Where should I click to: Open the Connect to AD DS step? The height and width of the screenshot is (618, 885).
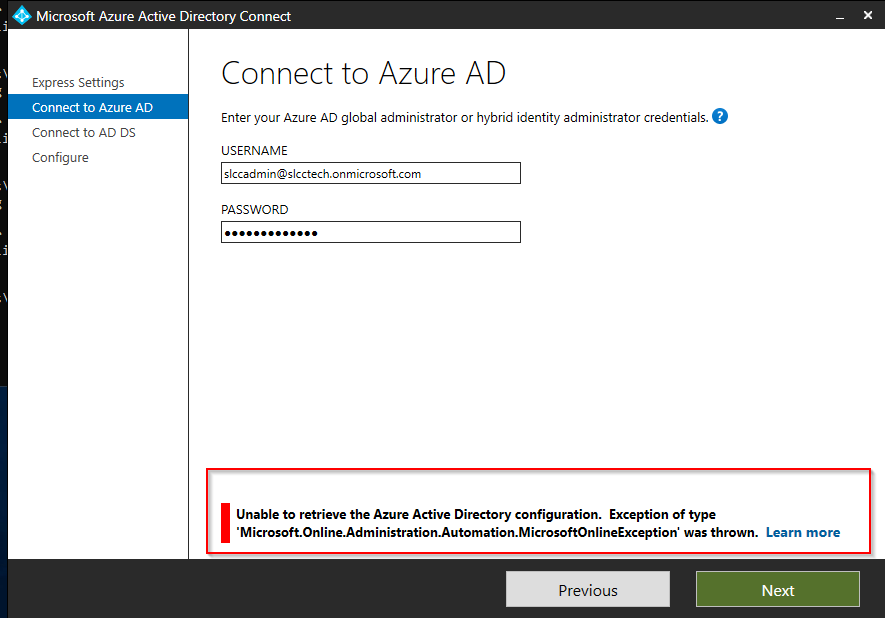[x=84, y=133]
